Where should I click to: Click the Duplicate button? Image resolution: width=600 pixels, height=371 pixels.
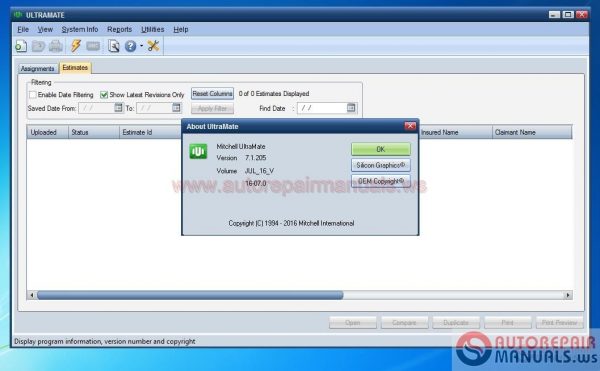point(456,323)
